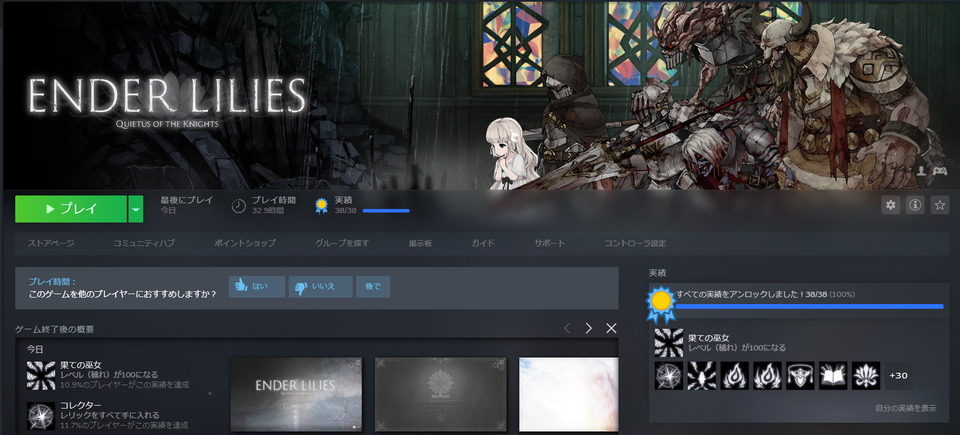Go to next post-game summary arrow
This screenshot has height=435, width=960.
pyautogui.click(x=588, y=328)
